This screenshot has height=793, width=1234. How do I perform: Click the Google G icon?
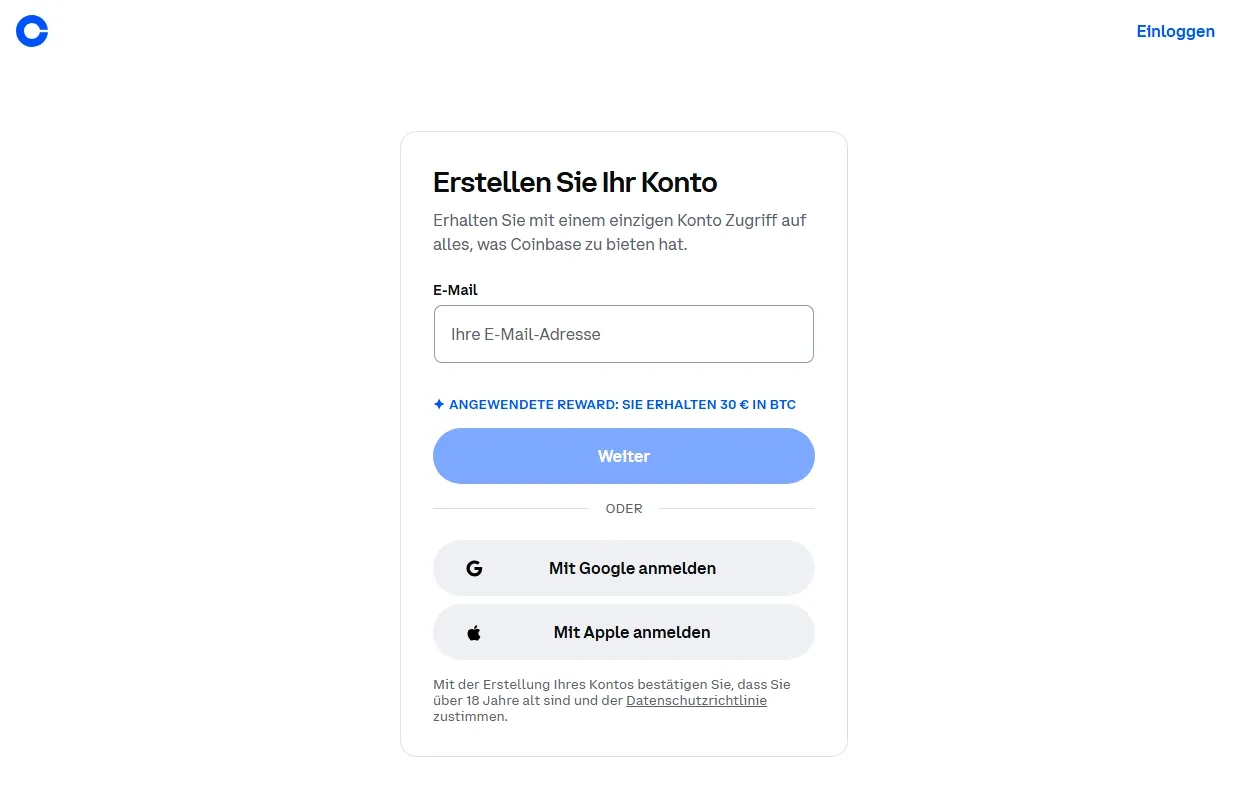474,568
